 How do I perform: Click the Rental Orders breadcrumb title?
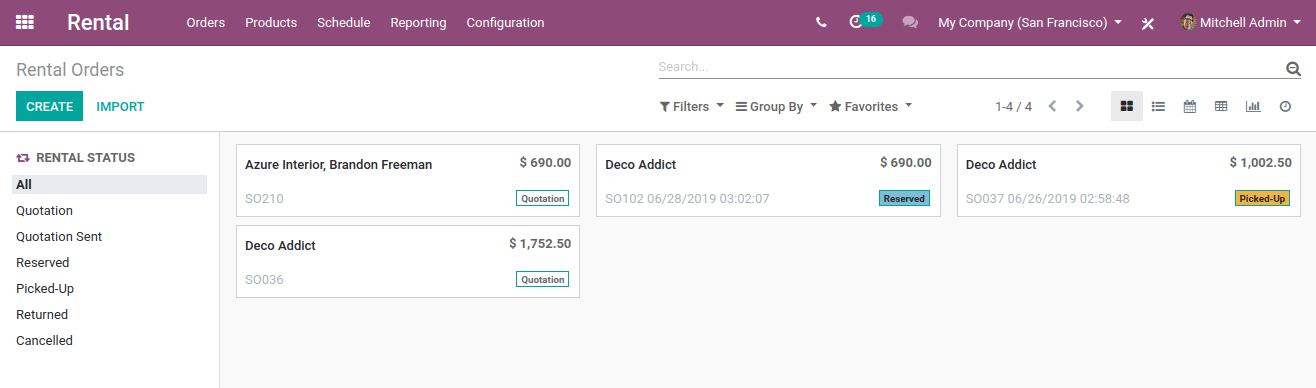pyautogui.click(x=70, y=69)
